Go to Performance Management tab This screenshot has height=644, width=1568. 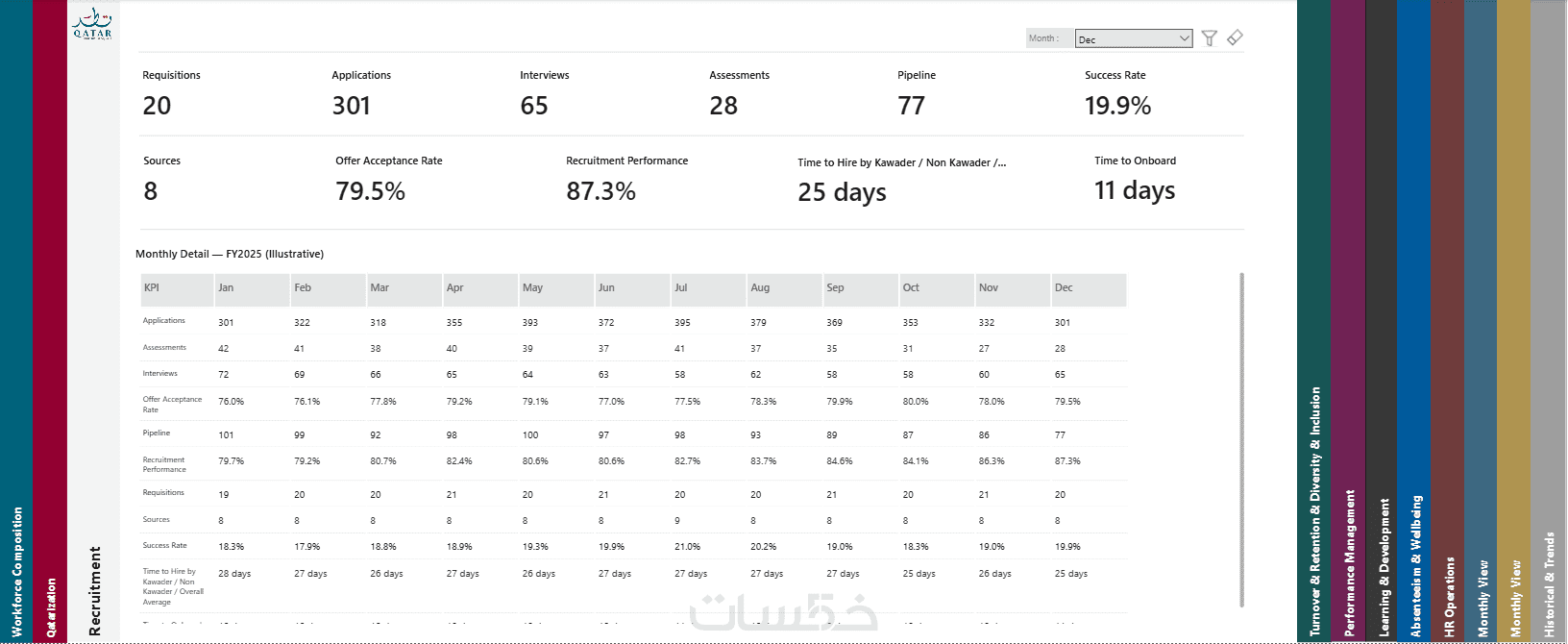tap(1349, 322)
